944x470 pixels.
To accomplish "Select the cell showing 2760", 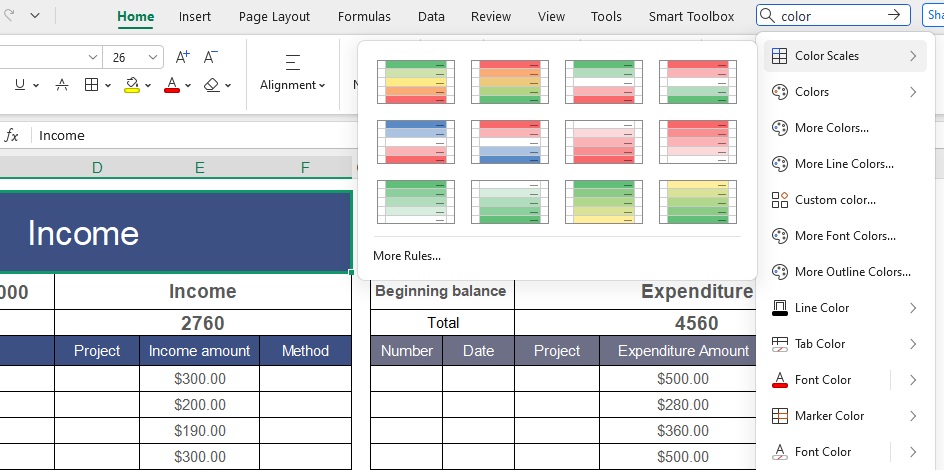I will pos(203,323).
